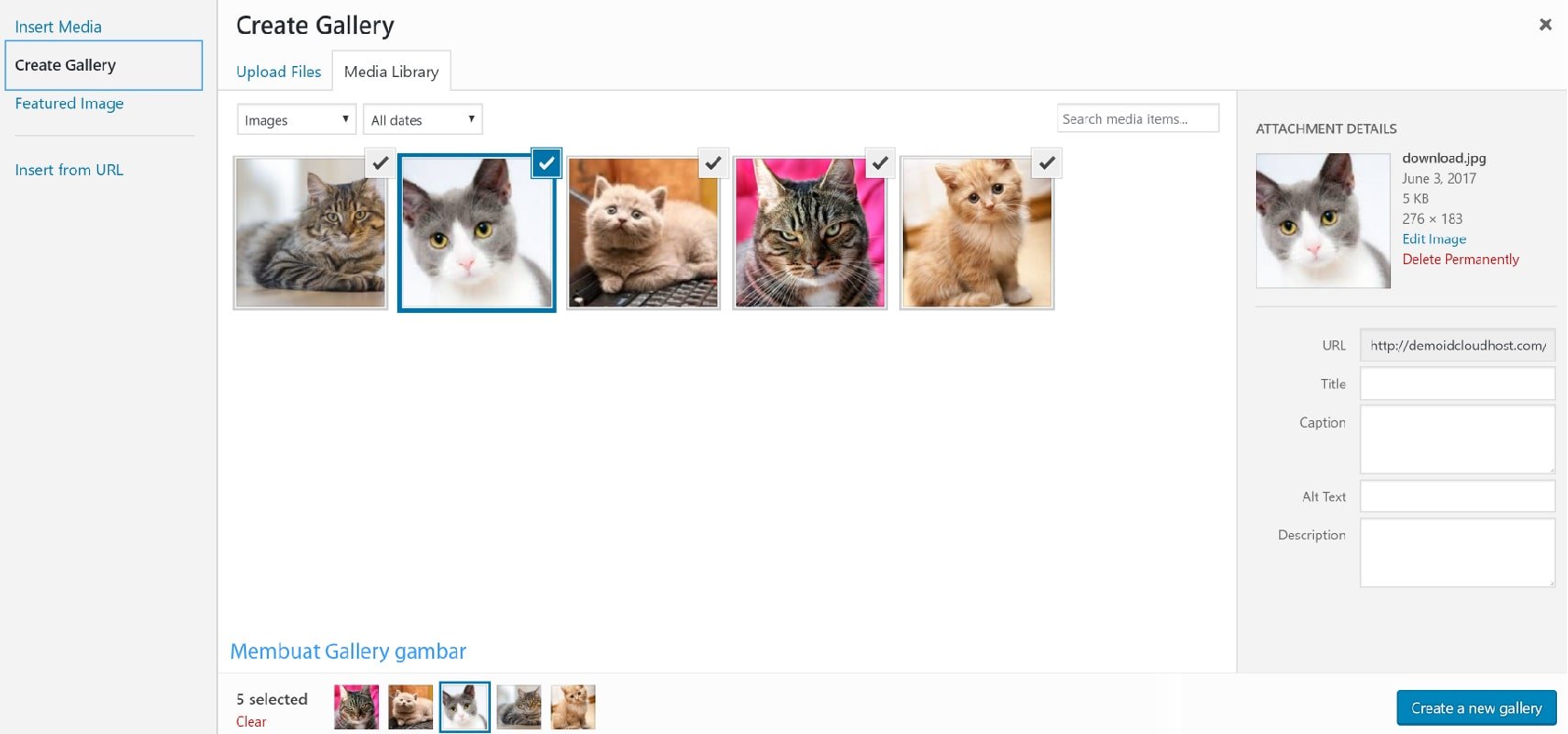Click the 276 × 183 dimensions text

pyautogui.click(x=1432, y=218)
